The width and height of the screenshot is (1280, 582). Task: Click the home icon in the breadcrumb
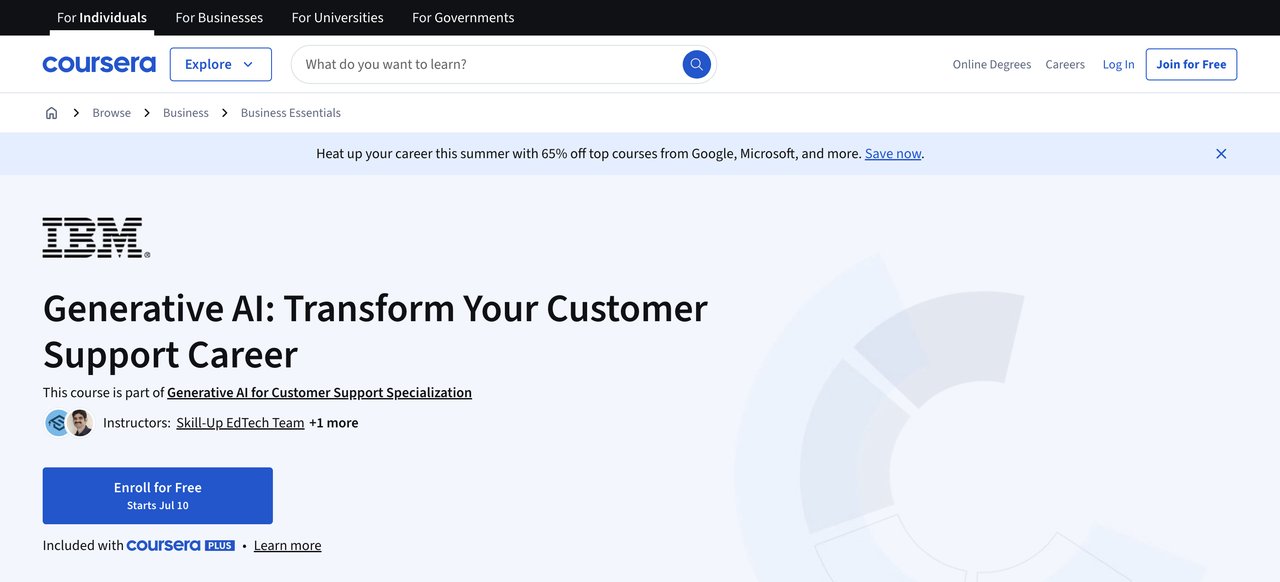50,112
